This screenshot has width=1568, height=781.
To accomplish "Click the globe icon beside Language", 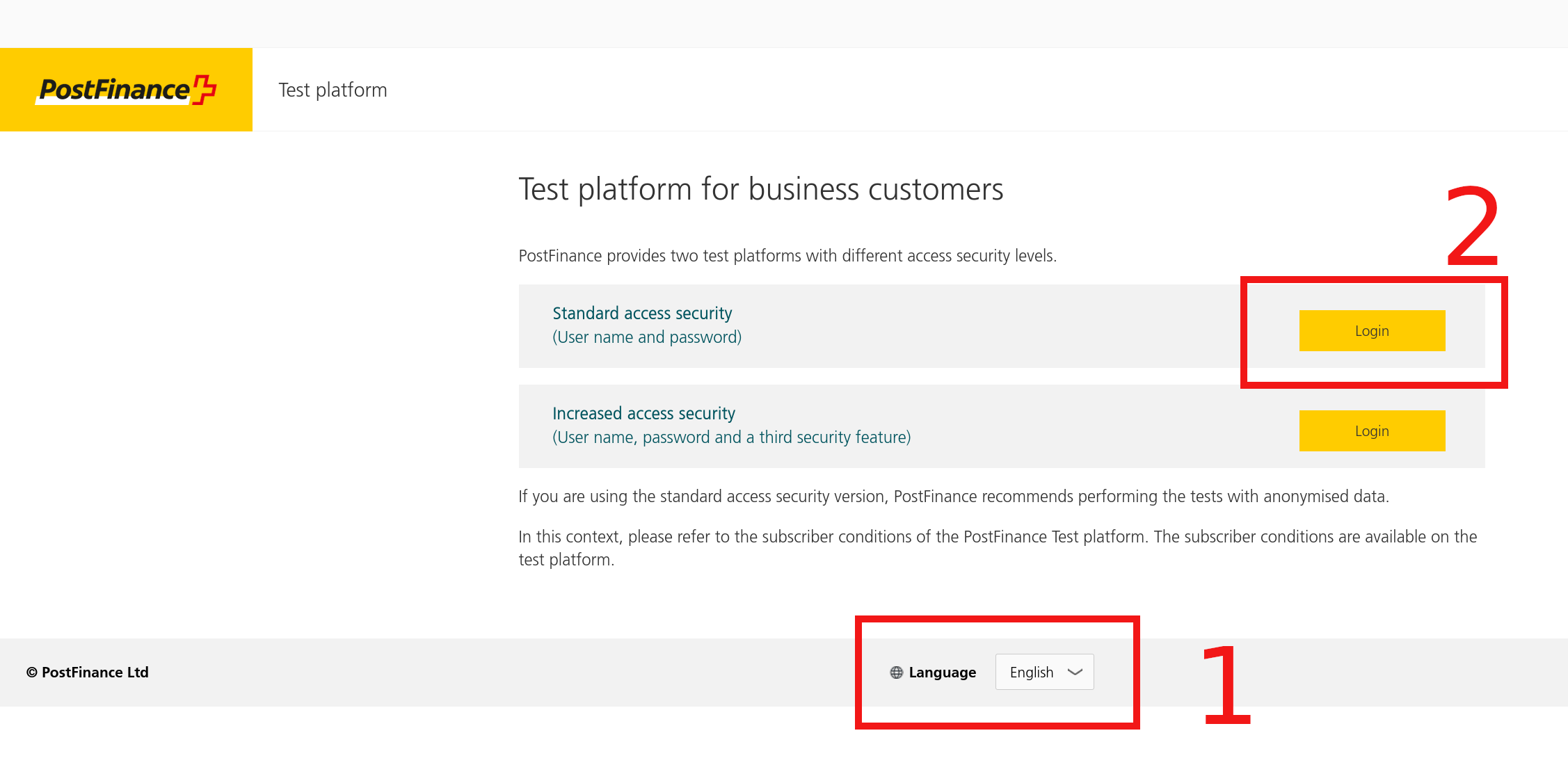I will [x=896, y=673].
